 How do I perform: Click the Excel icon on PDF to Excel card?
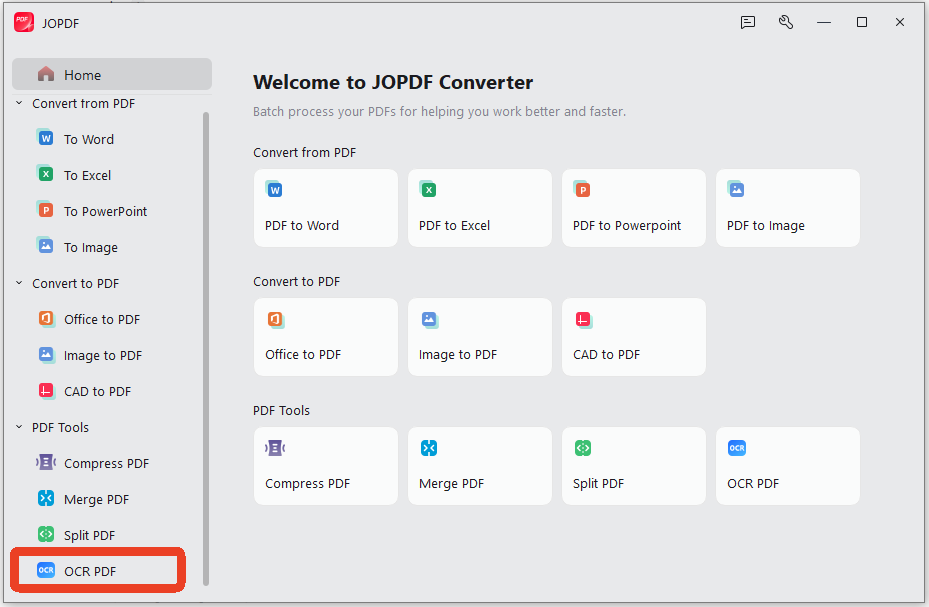coord(428,190)
